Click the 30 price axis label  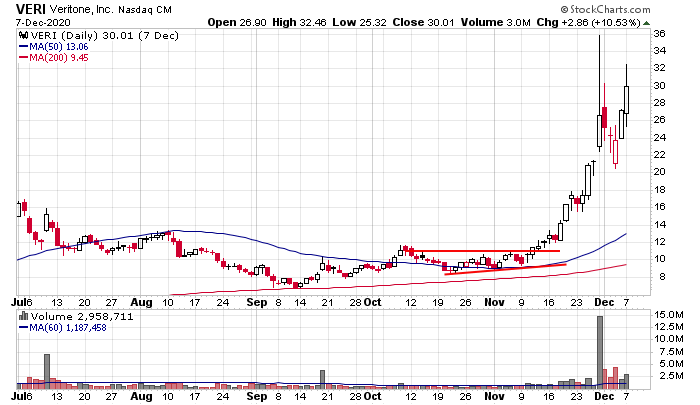tap(659, 85)
